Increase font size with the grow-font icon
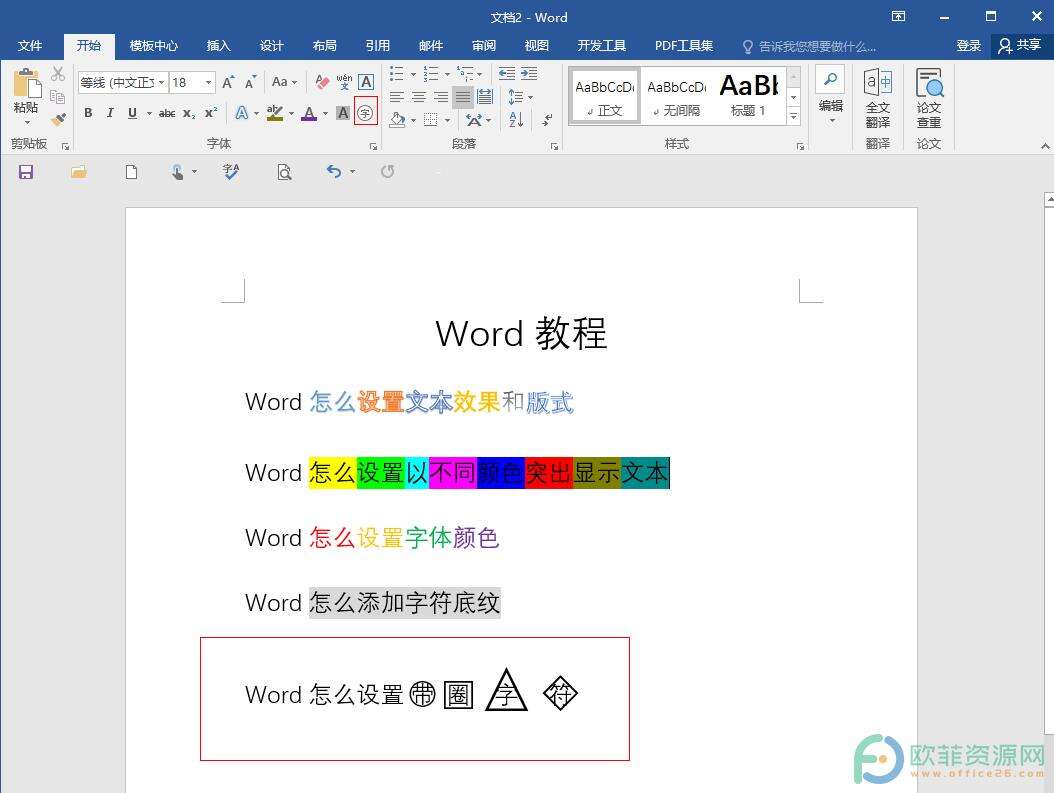This screenshot has width=1054, height=793. (x=229, y=82)
